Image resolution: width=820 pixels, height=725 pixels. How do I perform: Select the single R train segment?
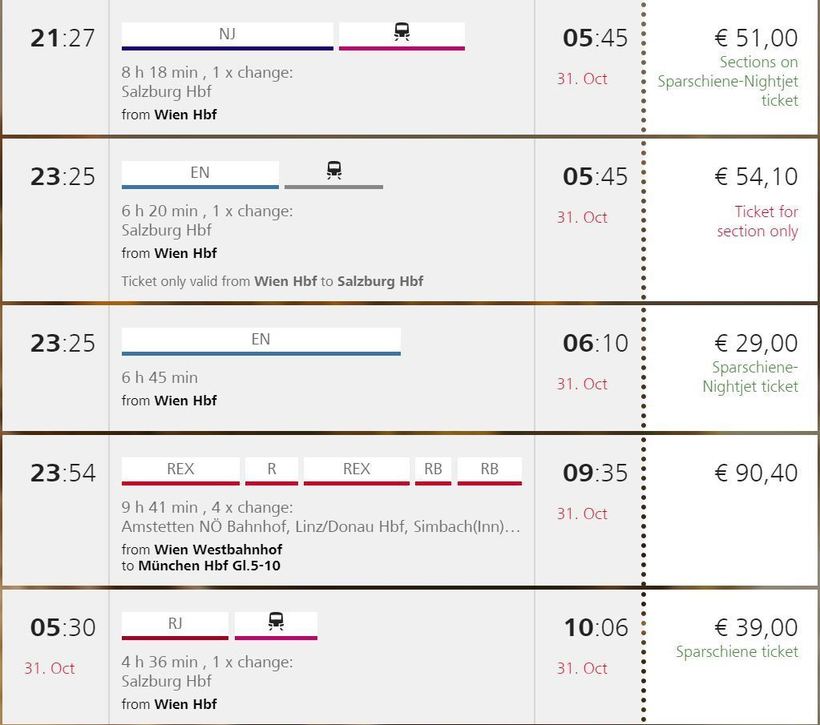tap(271, 469)
